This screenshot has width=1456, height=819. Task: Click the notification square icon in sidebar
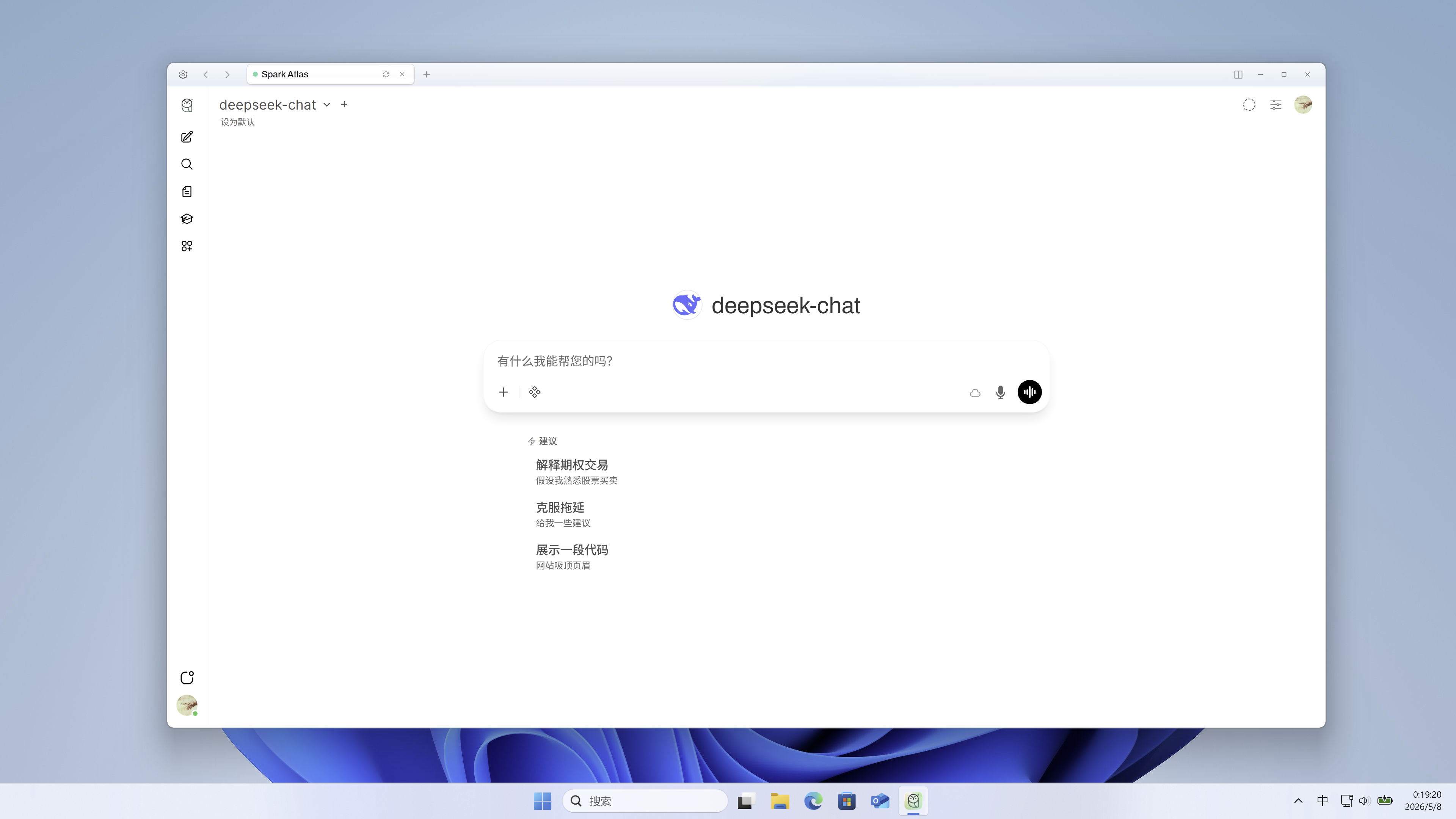tap(187, 678)
